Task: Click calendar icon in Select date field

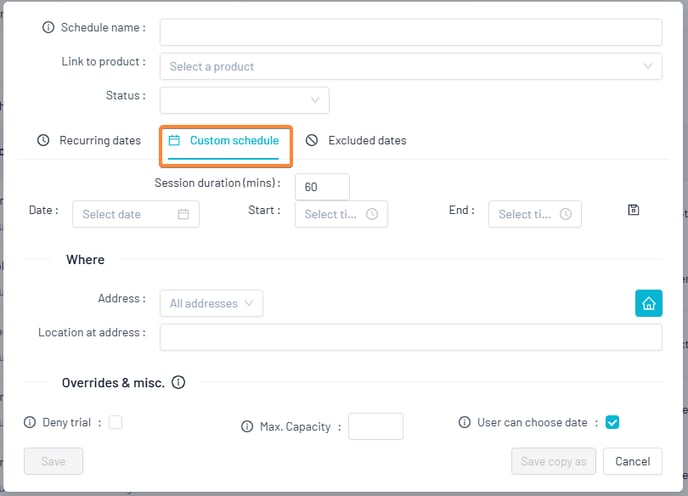Action: 183,214
